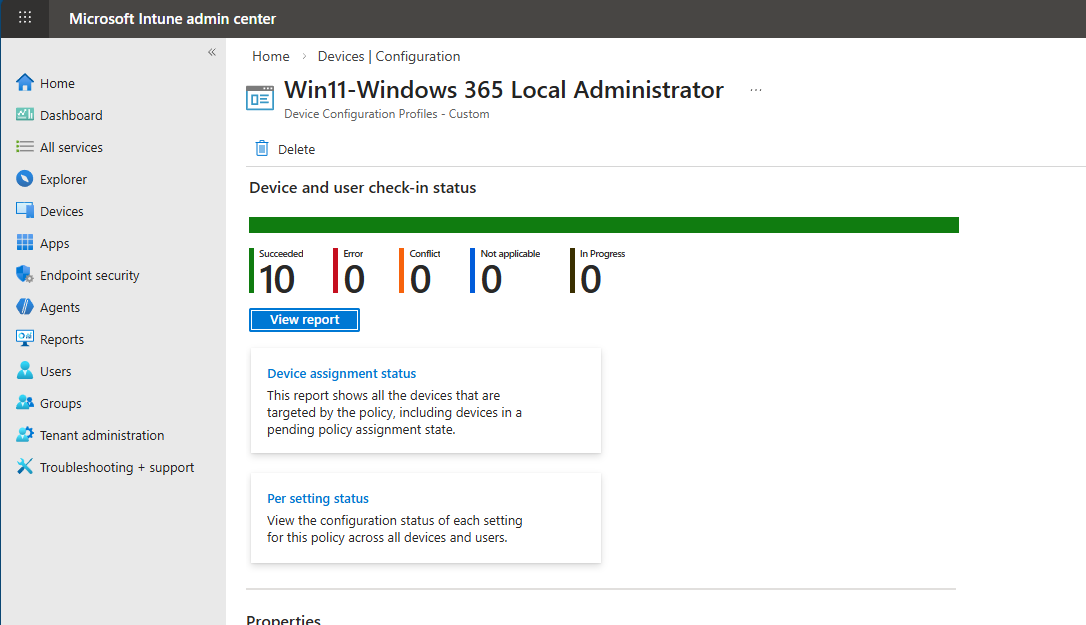Viewport: 1086px width, 625px height.
Task: Collapse the left navigation pane
Action: click(212, 52)
